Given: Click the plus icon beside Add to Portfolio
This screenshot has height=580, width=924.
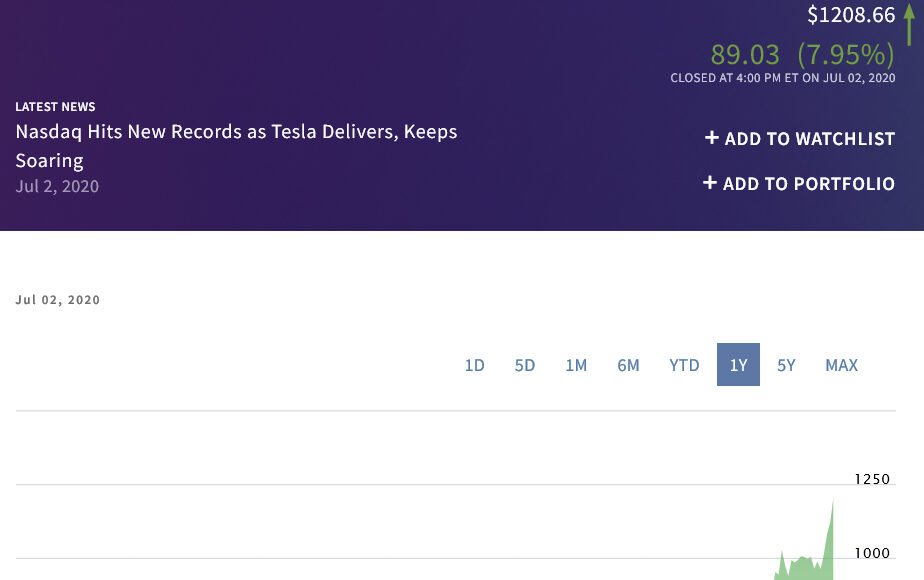Looking at the screenshot, I should click(710, 183).
